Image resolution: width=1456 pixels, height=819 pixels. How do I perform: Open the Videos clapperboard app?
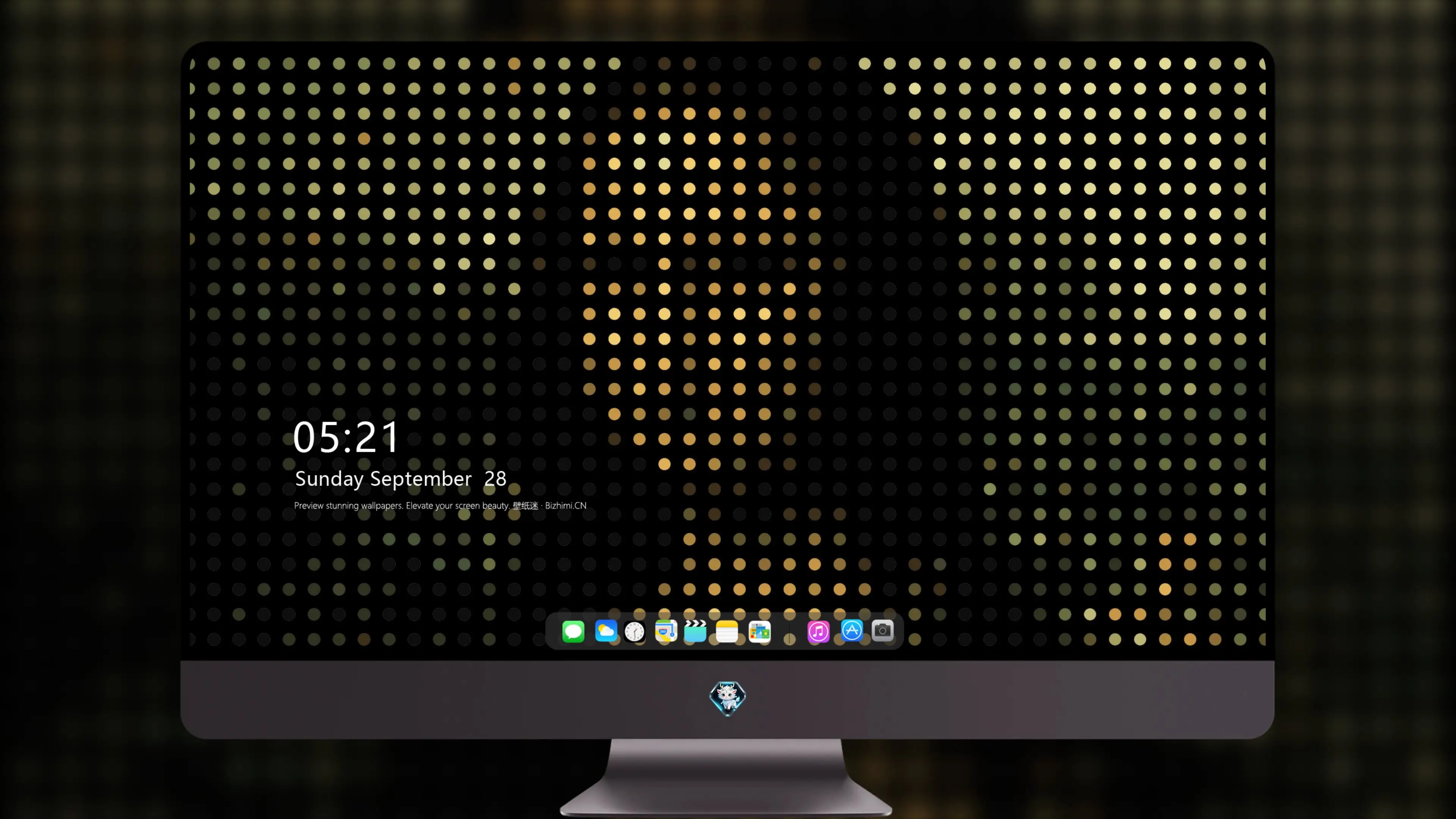pos(695,631)
